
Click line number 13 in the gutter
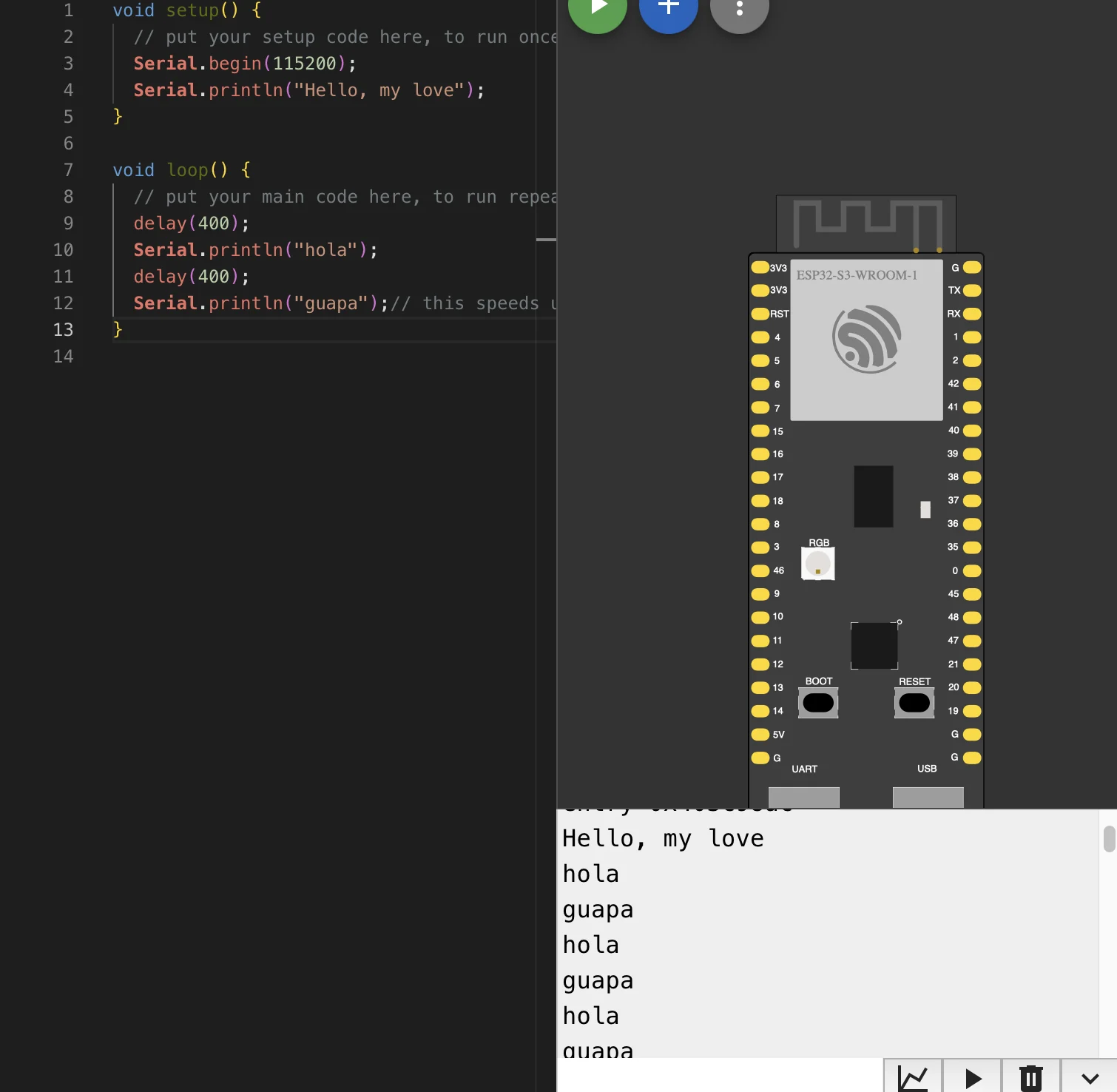pos(64,330)
